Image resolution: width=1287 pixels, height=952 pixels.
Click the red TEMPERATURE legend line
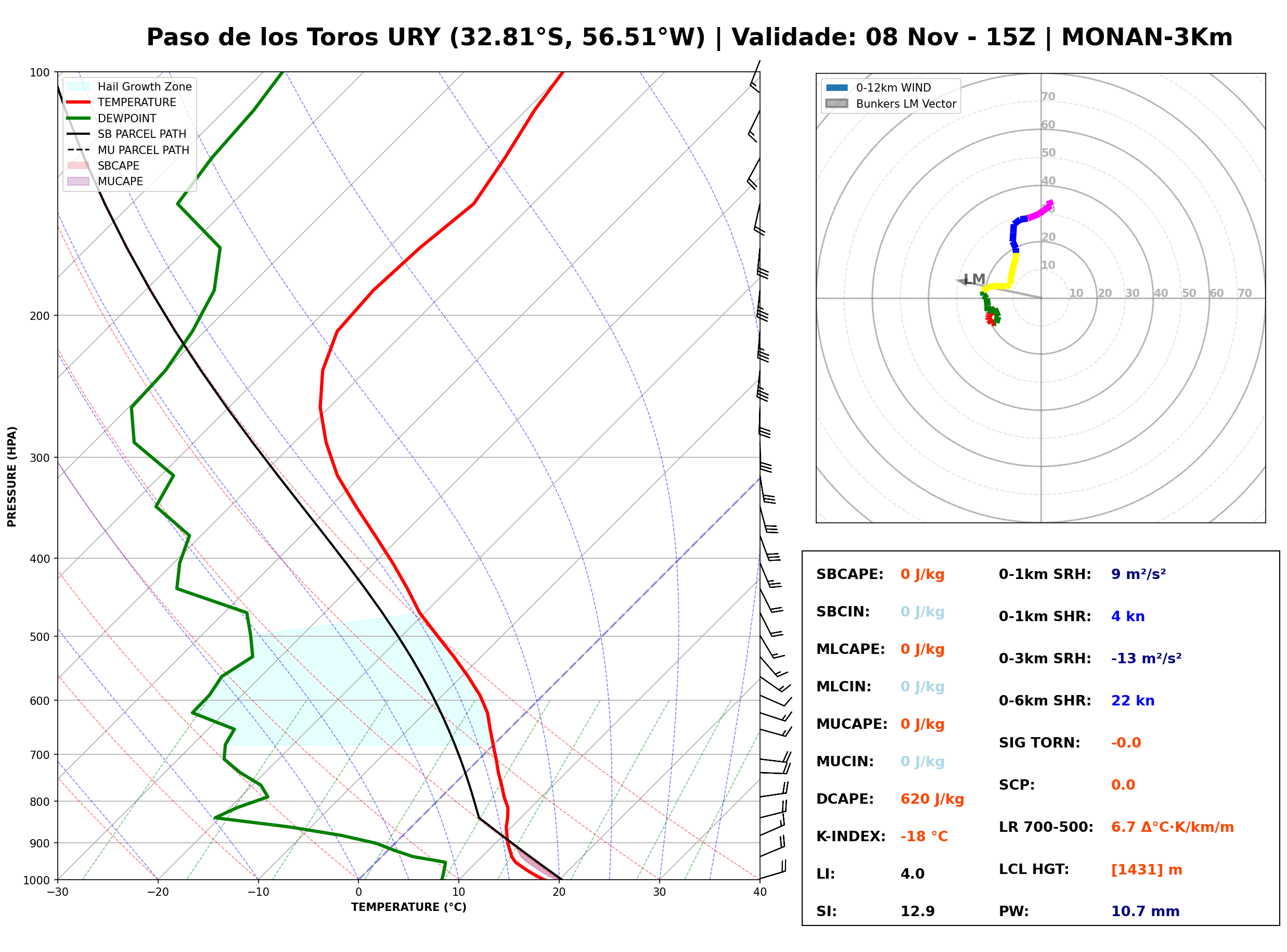tap(79, 102)
